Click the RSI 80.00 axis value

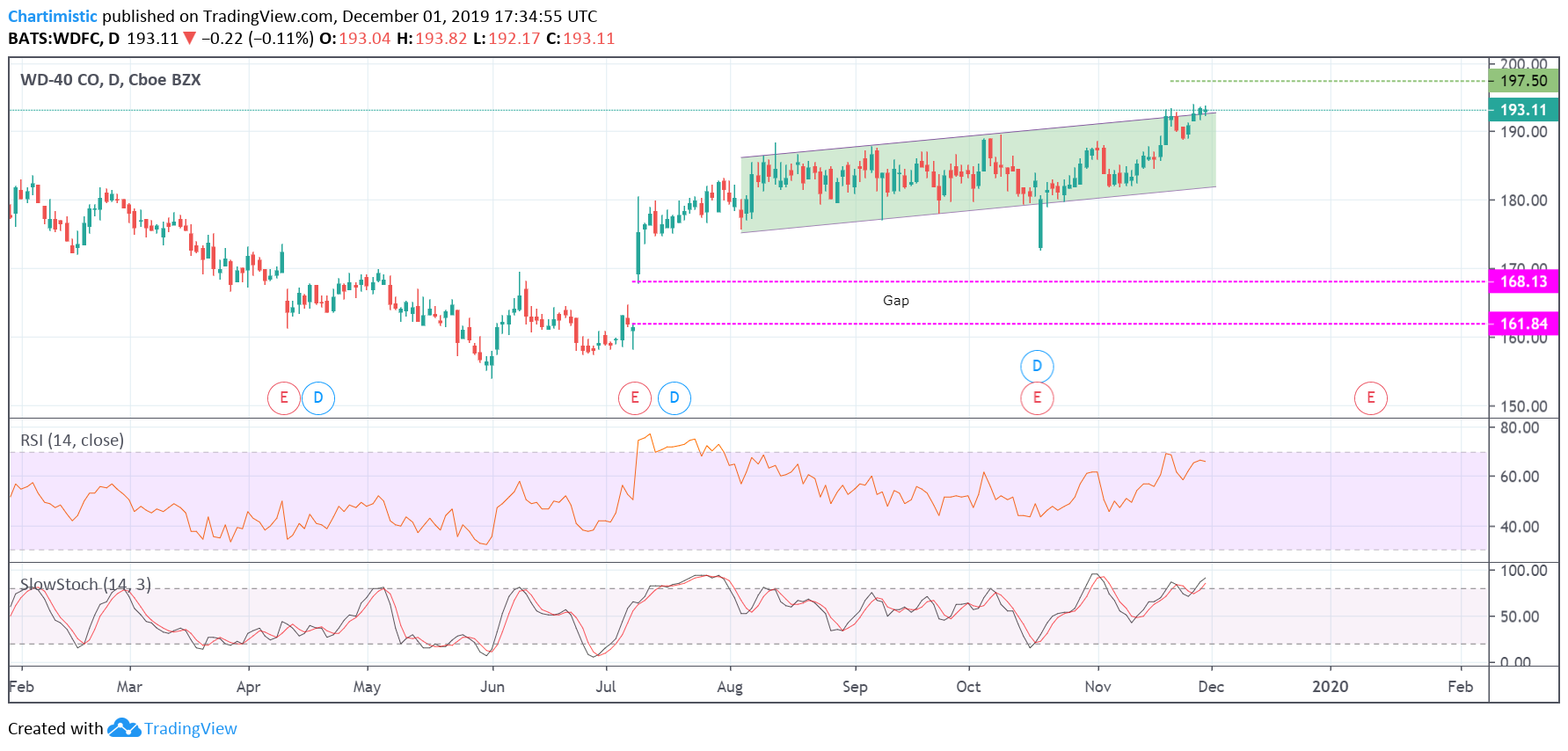point(1520,428)
